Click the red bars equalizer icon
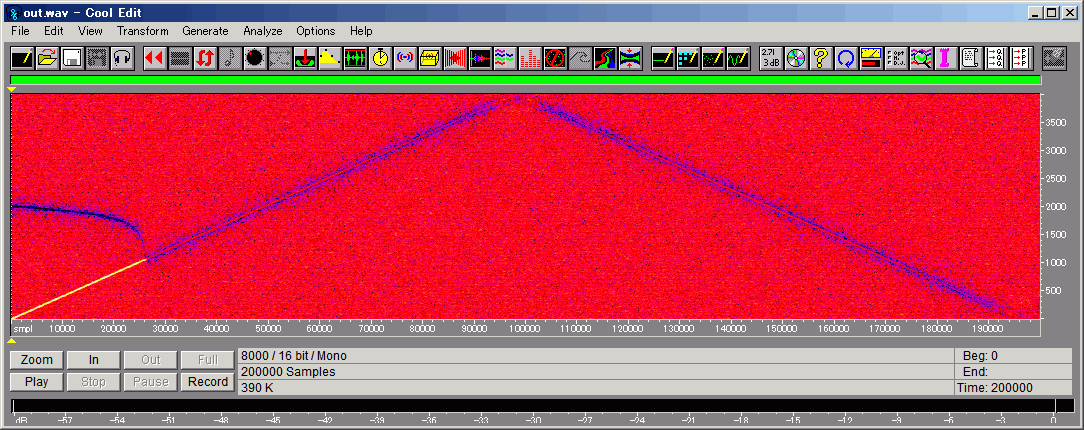The height and width of the screenshot is (430, 1084). (x=530, y=58)
